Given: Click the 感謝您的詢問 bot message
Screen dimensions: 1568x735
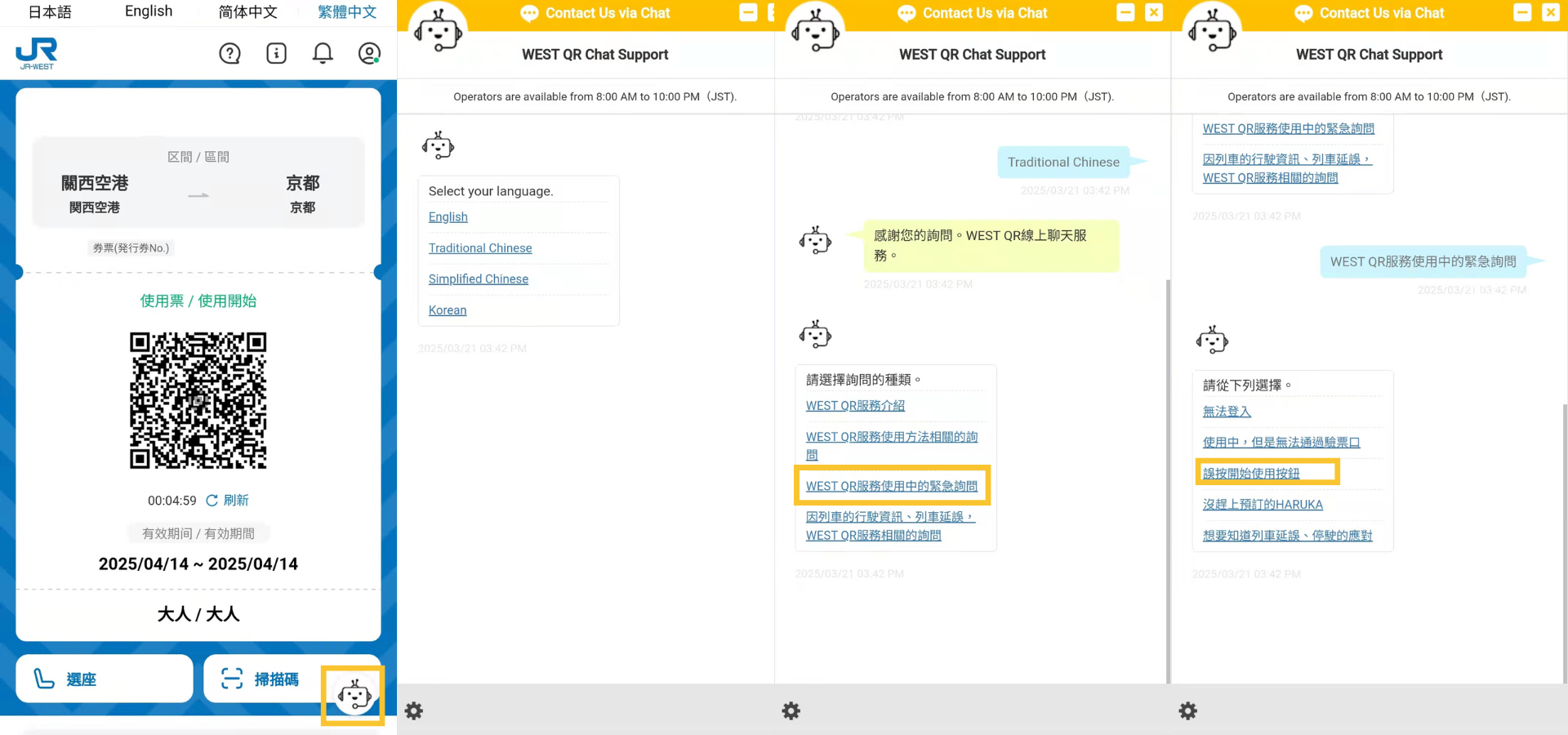Looking at the screenshot, I should pos(991,245).
